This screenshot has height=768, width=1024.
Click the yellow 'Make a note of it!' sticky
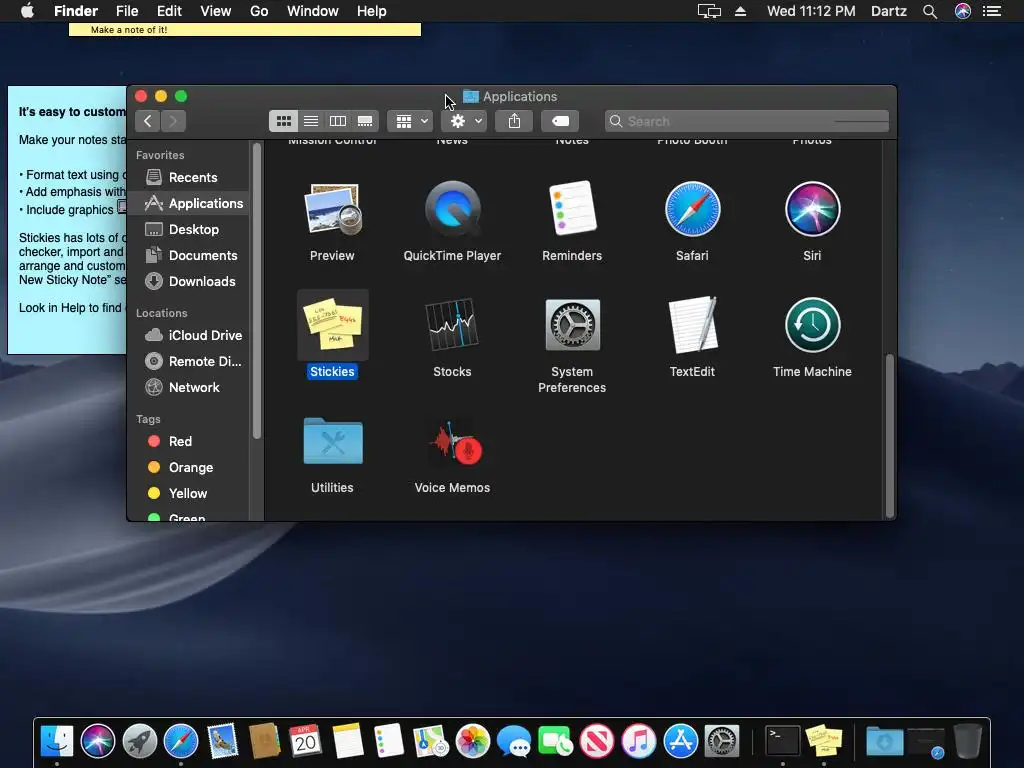(x=245, y=29)
